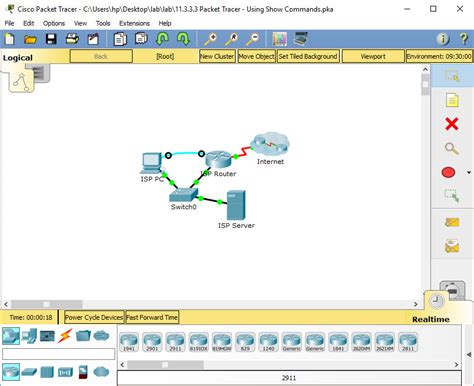Click the workspace horizontal scrollbar thumb
Viewport: 474px width, 386px height.
tap(47, 304)
